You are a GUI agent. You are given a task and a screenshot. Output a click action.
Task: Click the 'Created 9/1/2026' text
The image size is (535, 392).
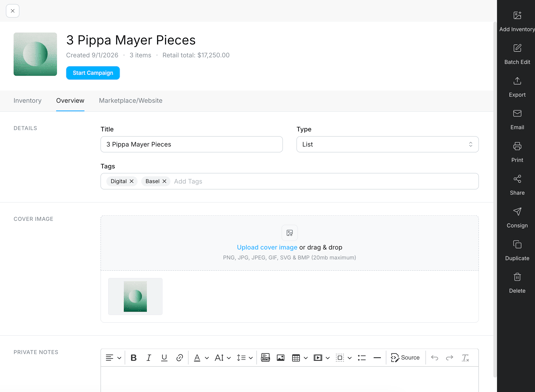pos(92,55)
